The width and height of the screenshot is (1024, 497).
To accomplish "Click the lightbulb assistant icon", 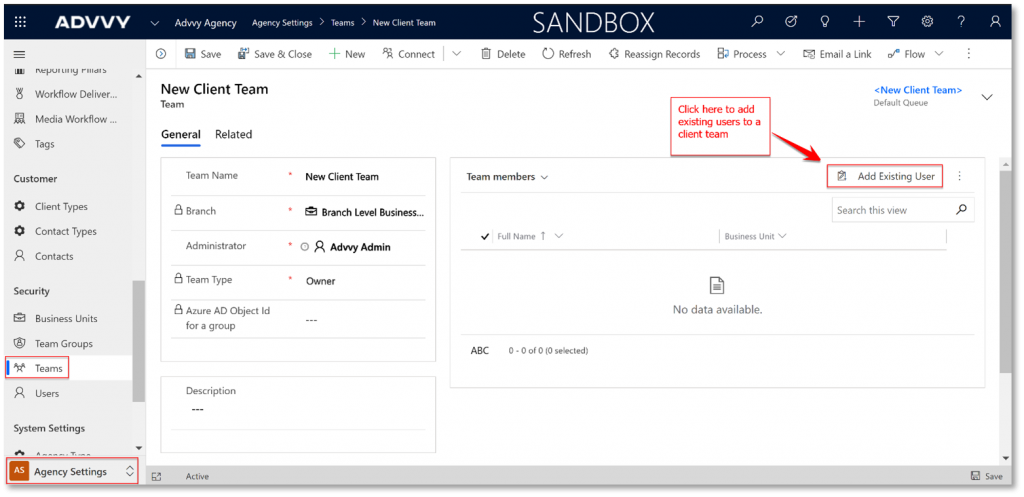I will coord(825,21).
